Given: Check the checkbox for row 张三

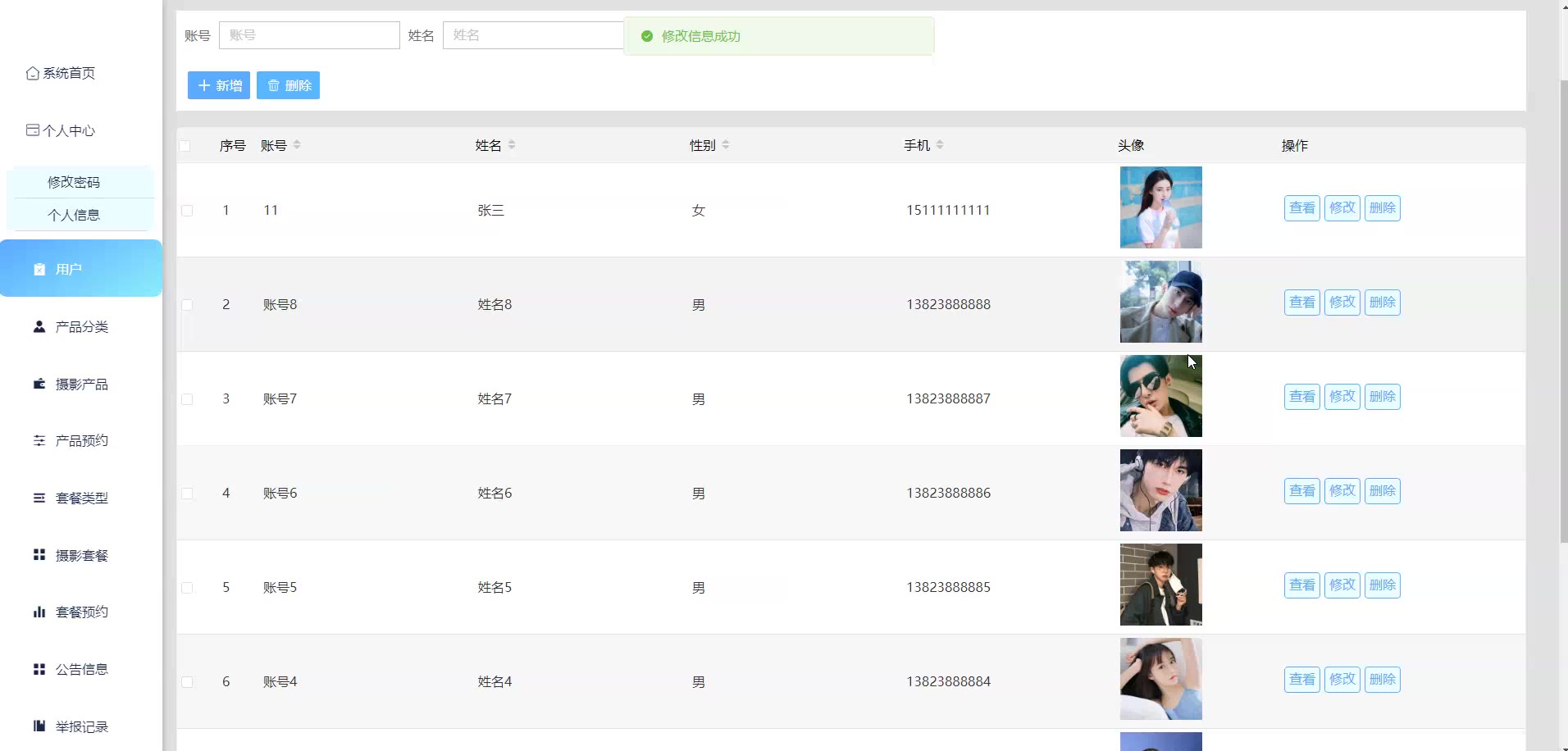Looking at the screenshot, I should point(187,211).
